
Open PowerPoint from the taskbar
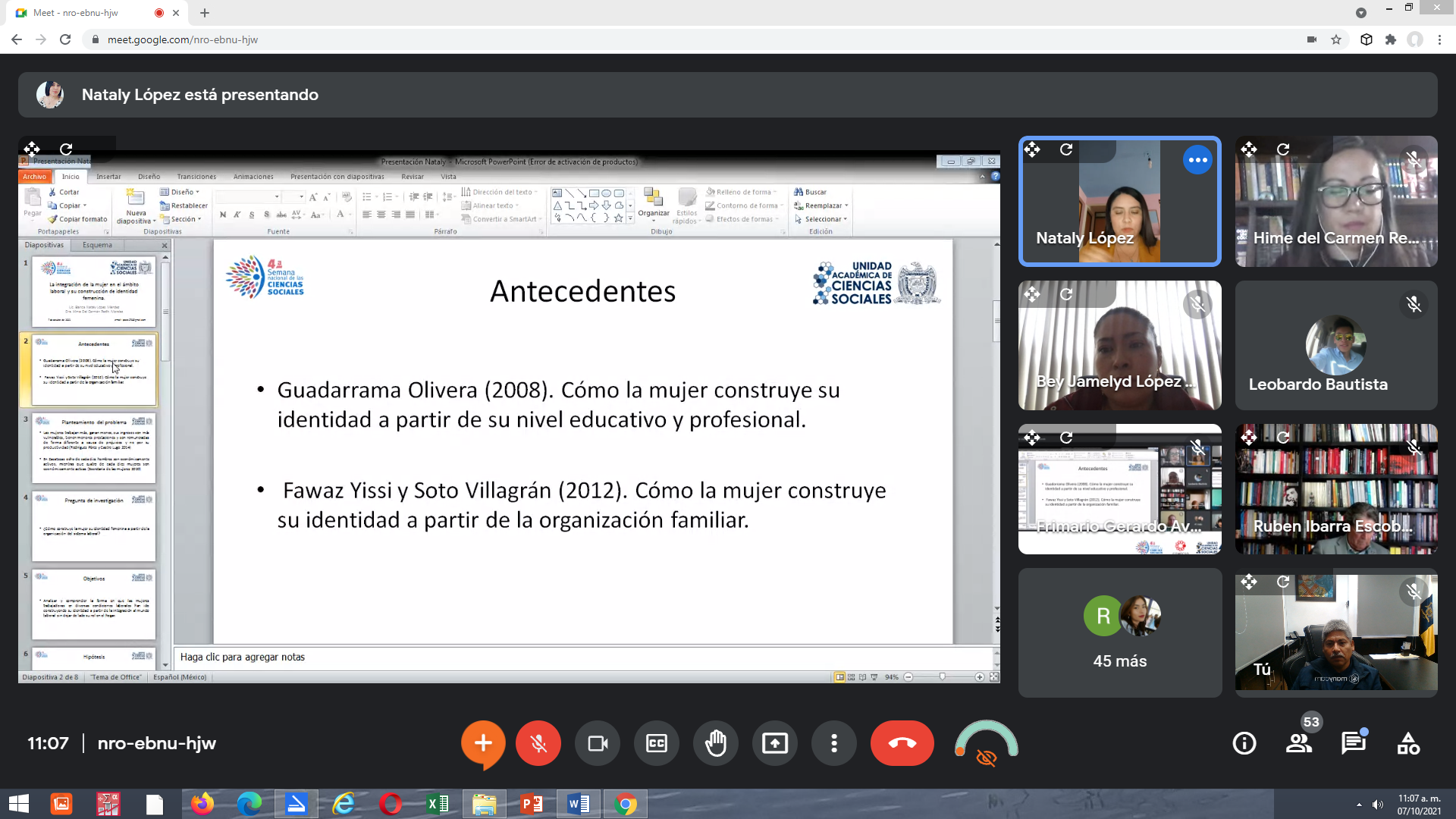pos(532,804)
